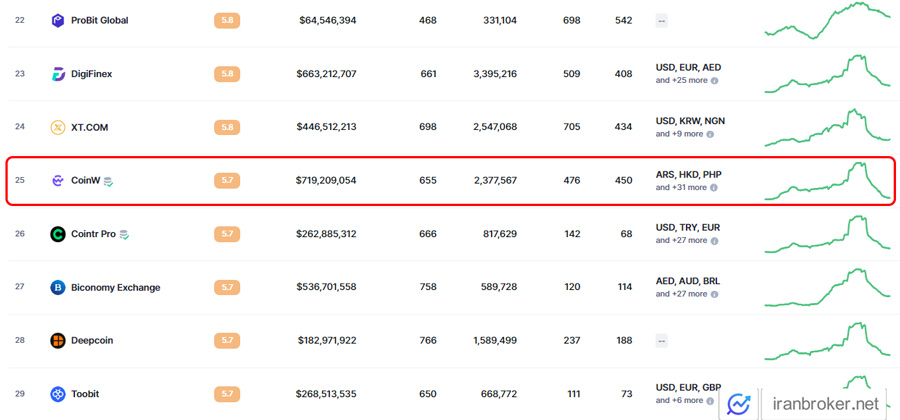Click the volume value $262,885,312
900x420 pixels.
click(327, 234)
